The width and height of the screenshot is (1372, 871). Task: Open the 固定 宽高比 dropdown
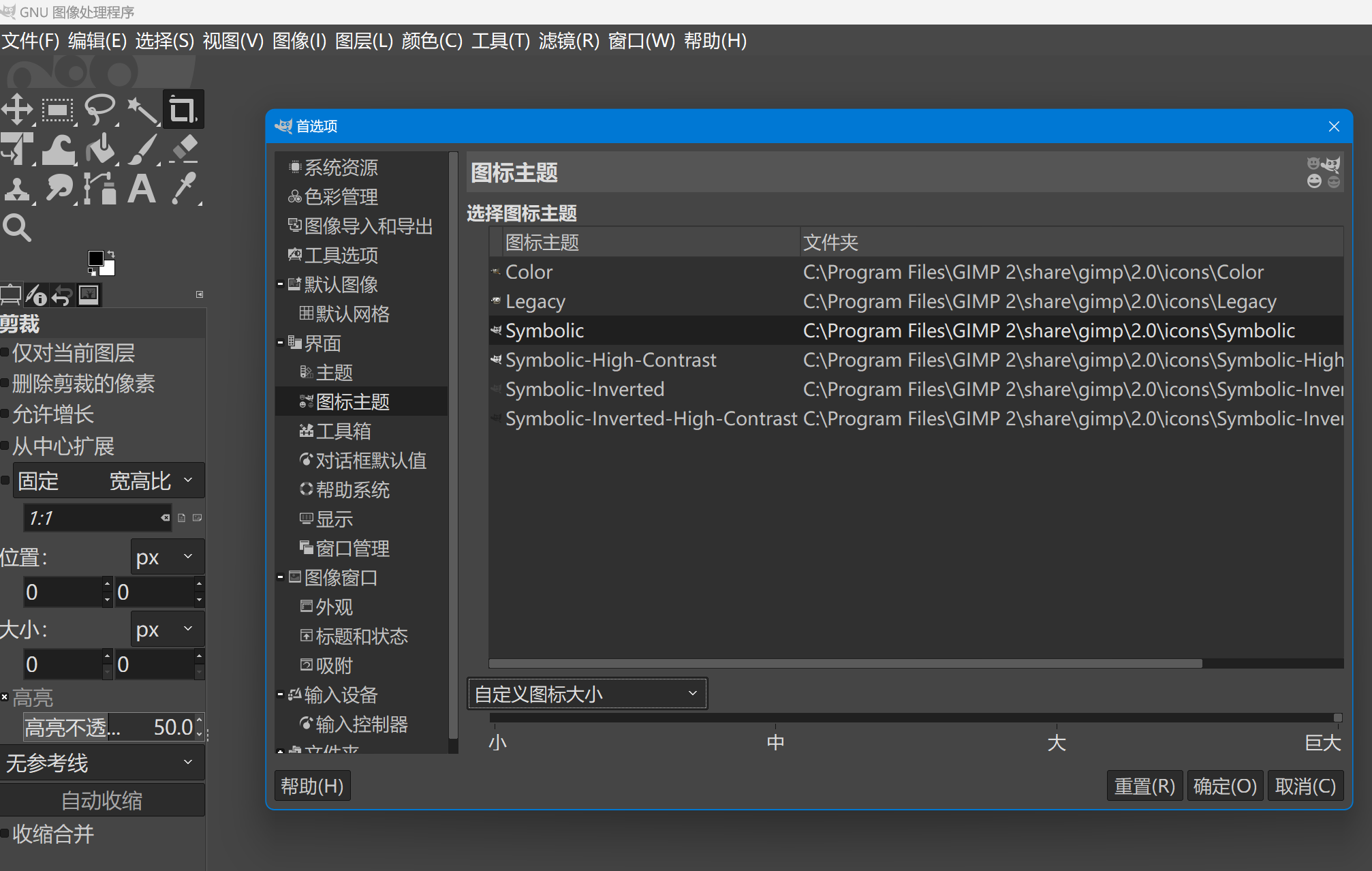[x=109, y=481]
